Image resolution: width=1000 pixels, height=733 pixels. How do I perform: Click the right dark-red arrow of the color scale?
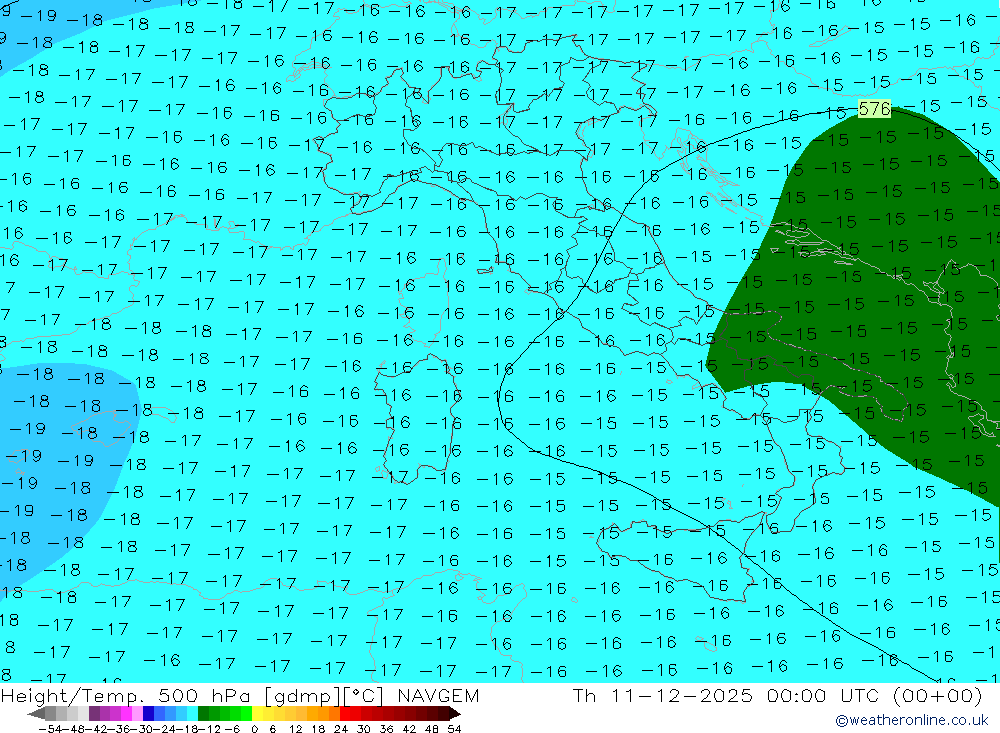point(454,713)
